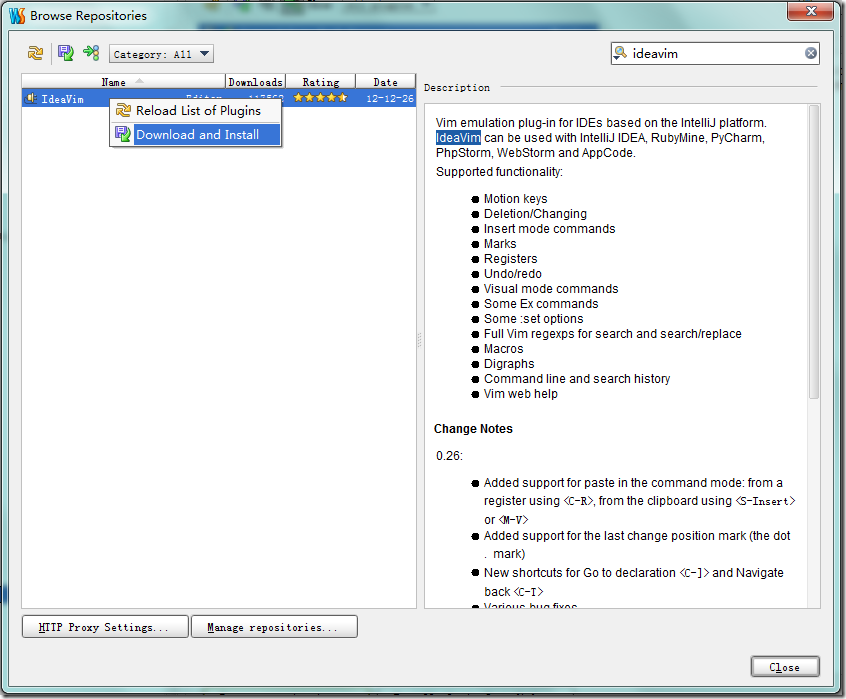Open HTTP Proxy Settings dialog
846x699 pixels.
pos(105,627)
